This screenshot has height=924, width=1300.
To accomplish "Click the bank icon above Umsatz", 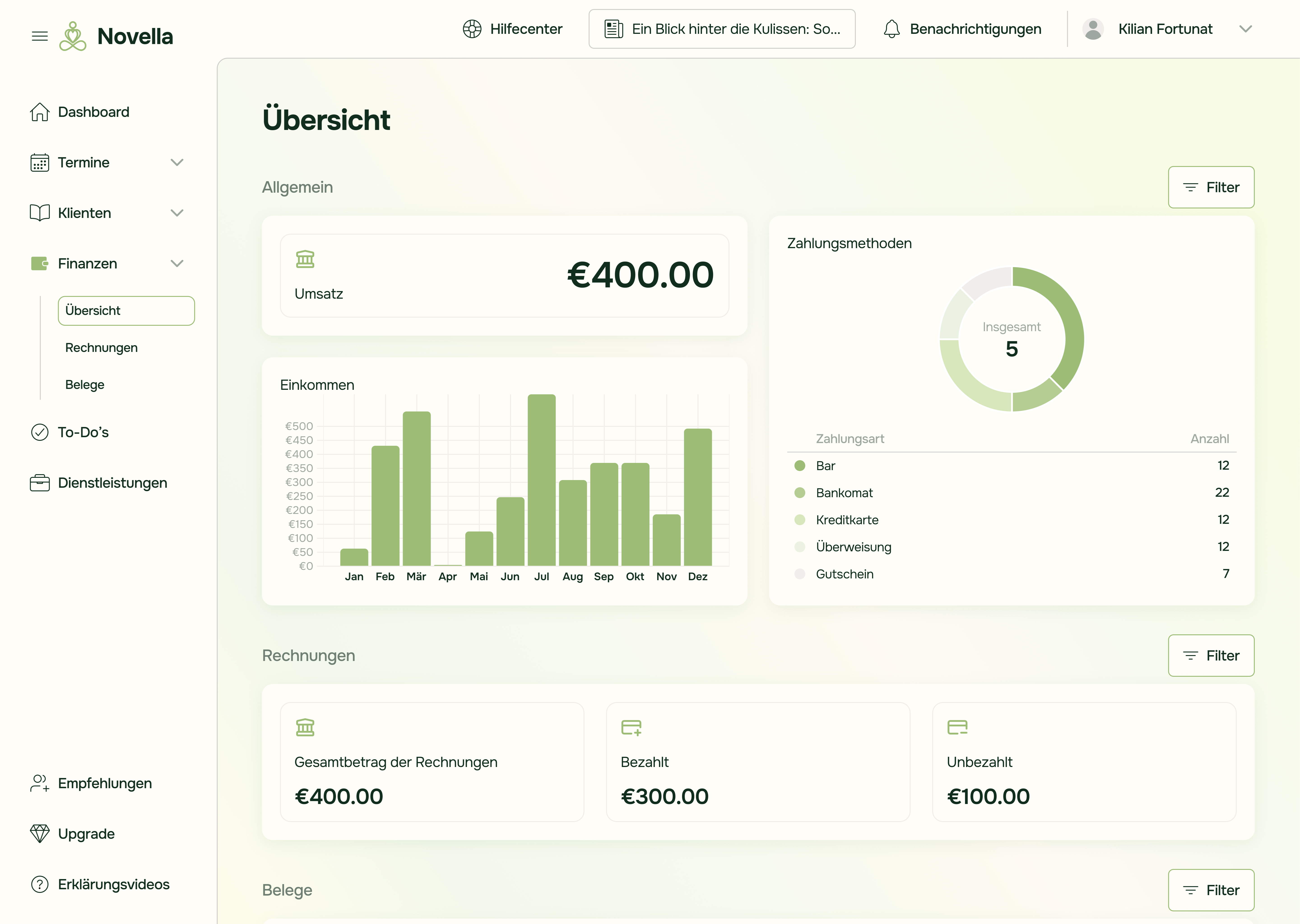I will (305, 259).
